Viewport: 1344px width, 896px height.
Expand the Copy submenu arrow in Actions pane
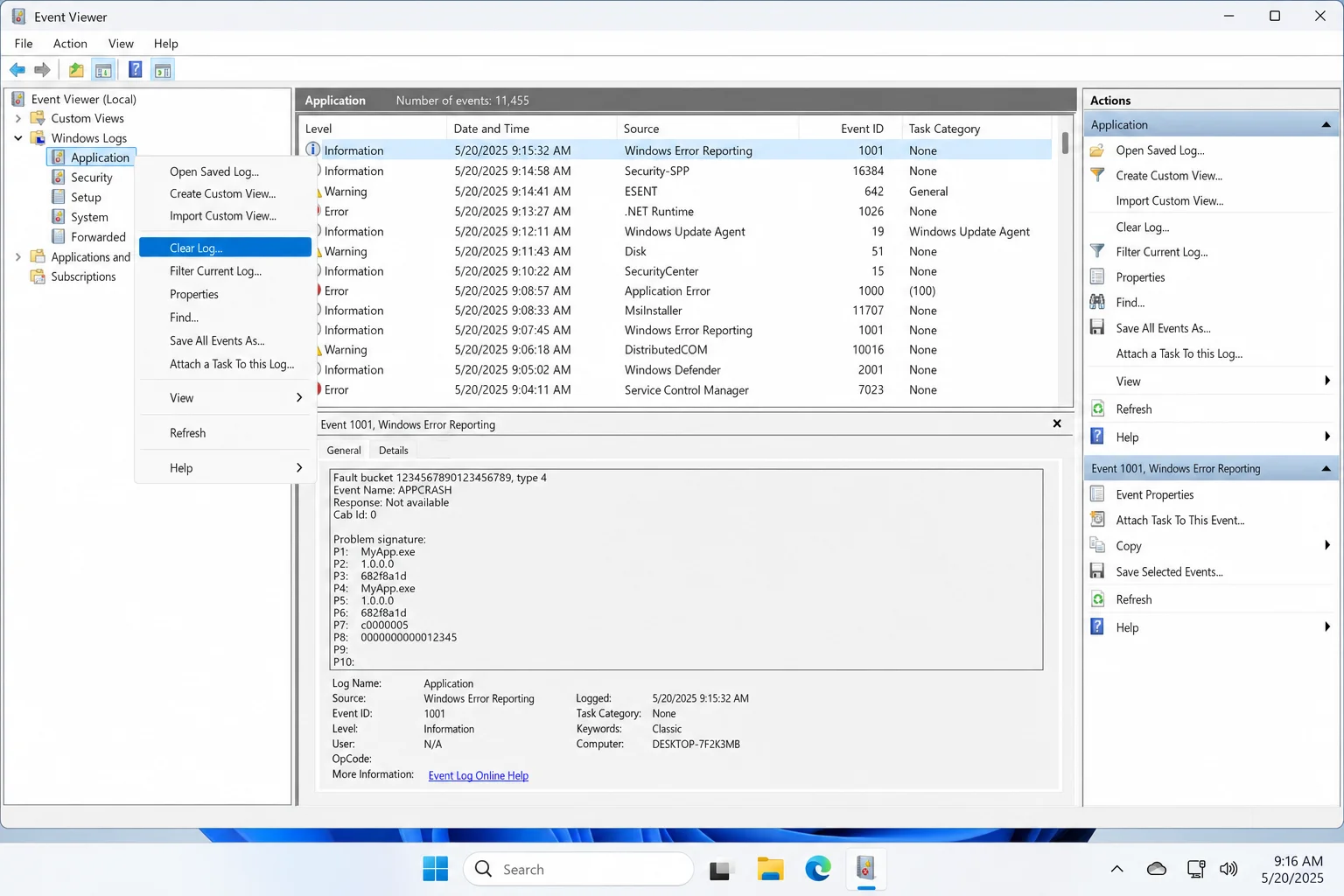(x=1327, y=545)
